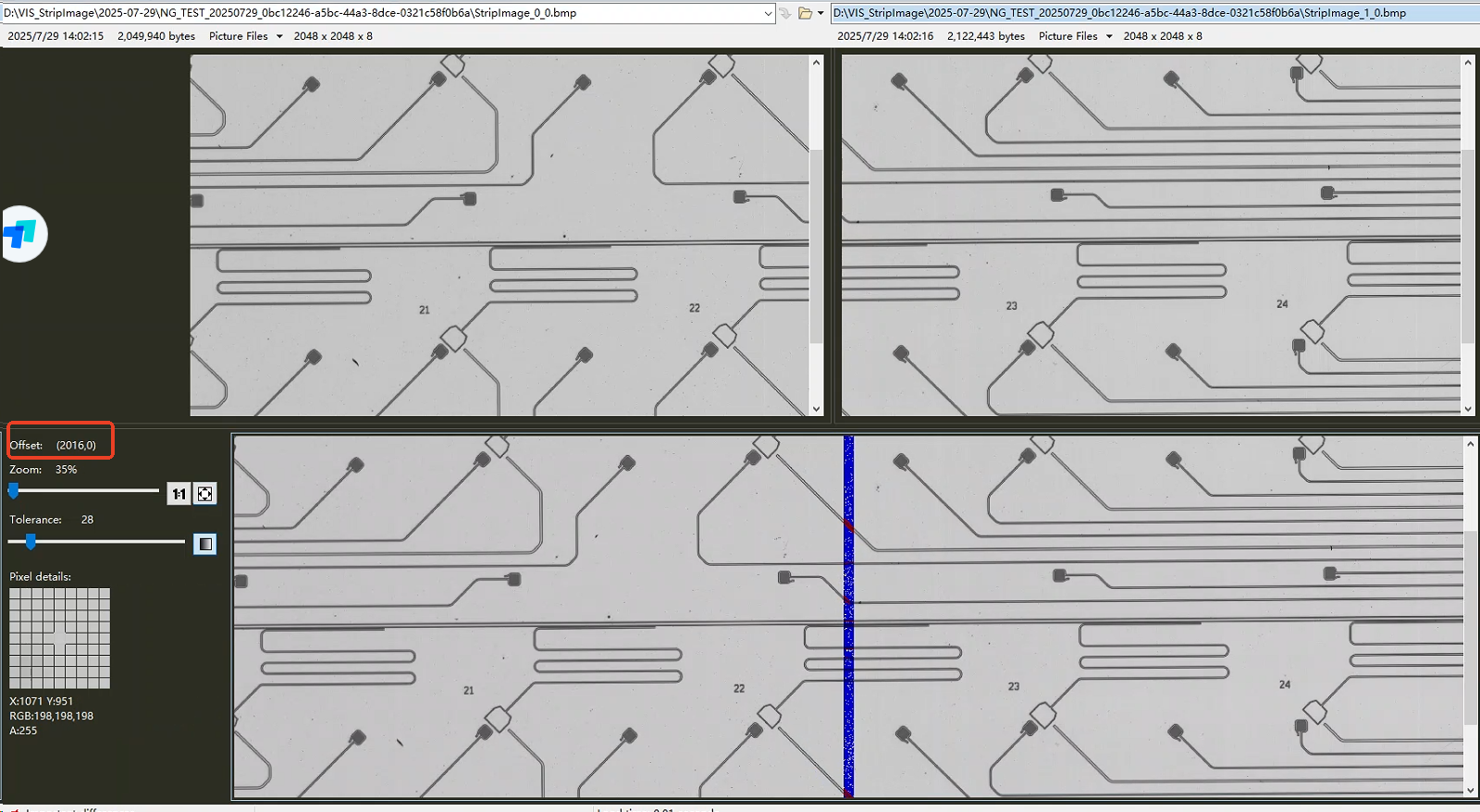Click the right file path StripImage_1_0.bmp field
Image resolution: width=1480 pixels, height=812 pixels.
click(x=1147, y=13)
